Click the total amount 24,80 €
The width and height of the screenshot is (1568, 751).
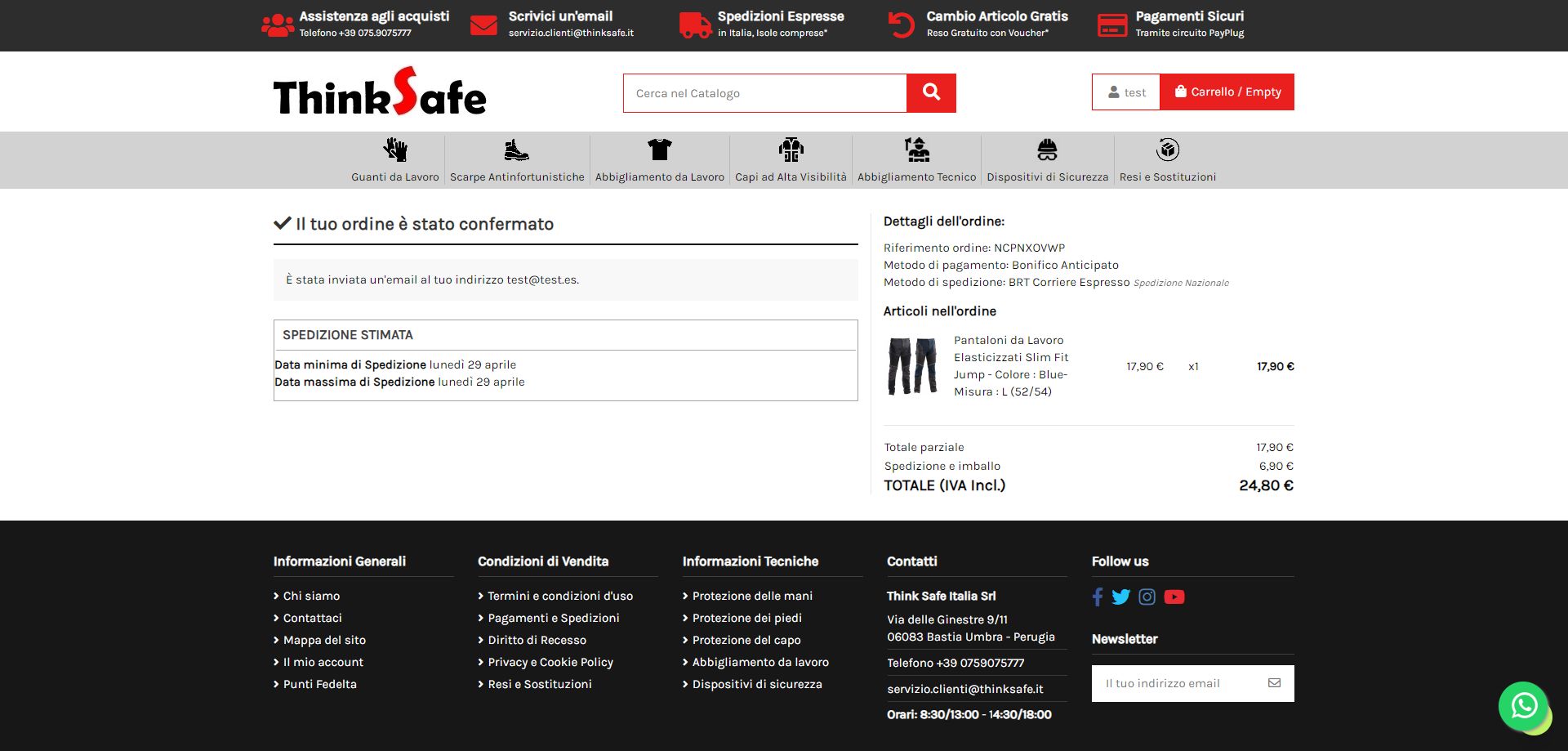[1267, 485]
